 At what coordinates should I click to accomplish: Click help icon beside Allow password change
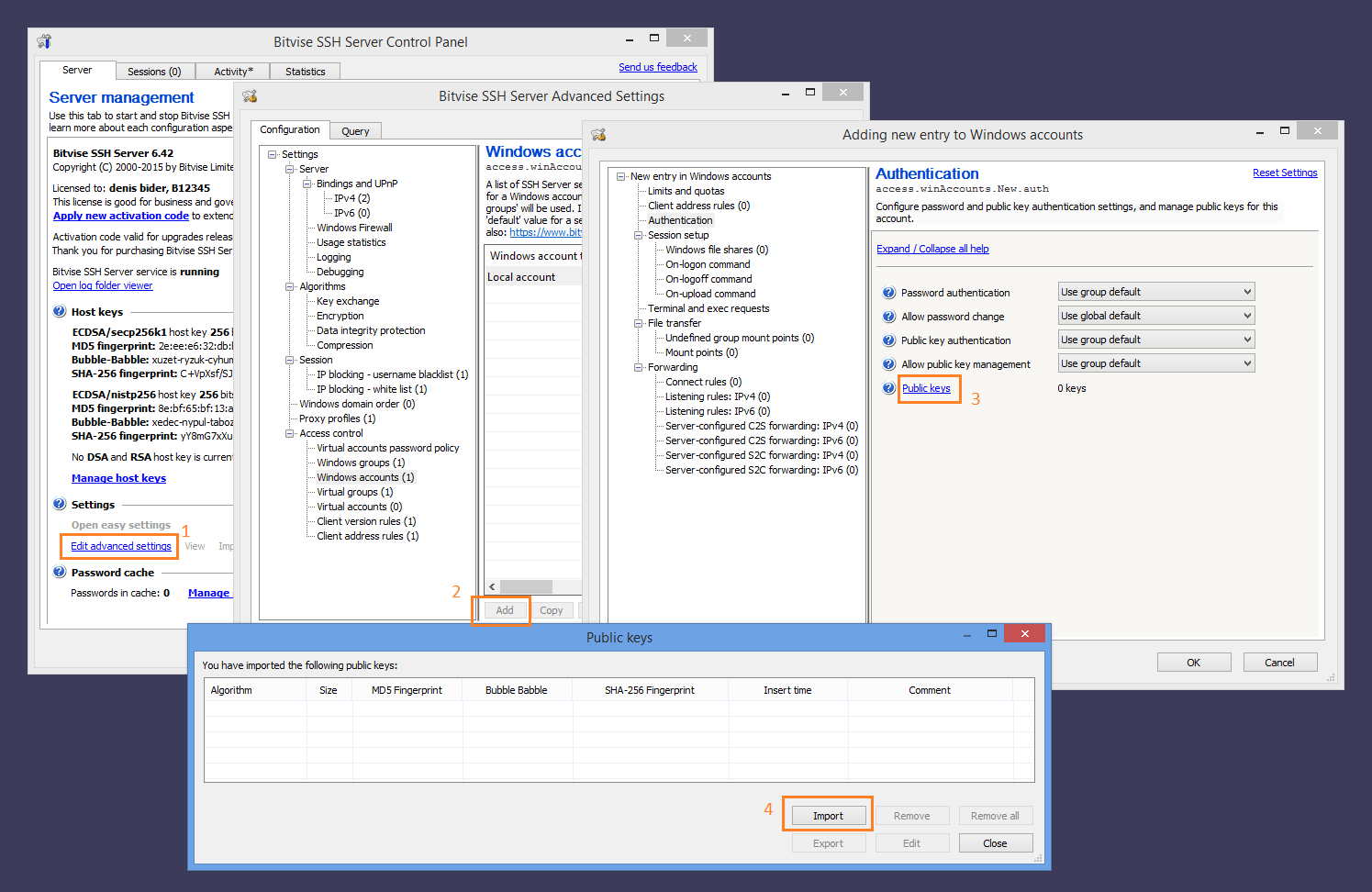point(888,317)
